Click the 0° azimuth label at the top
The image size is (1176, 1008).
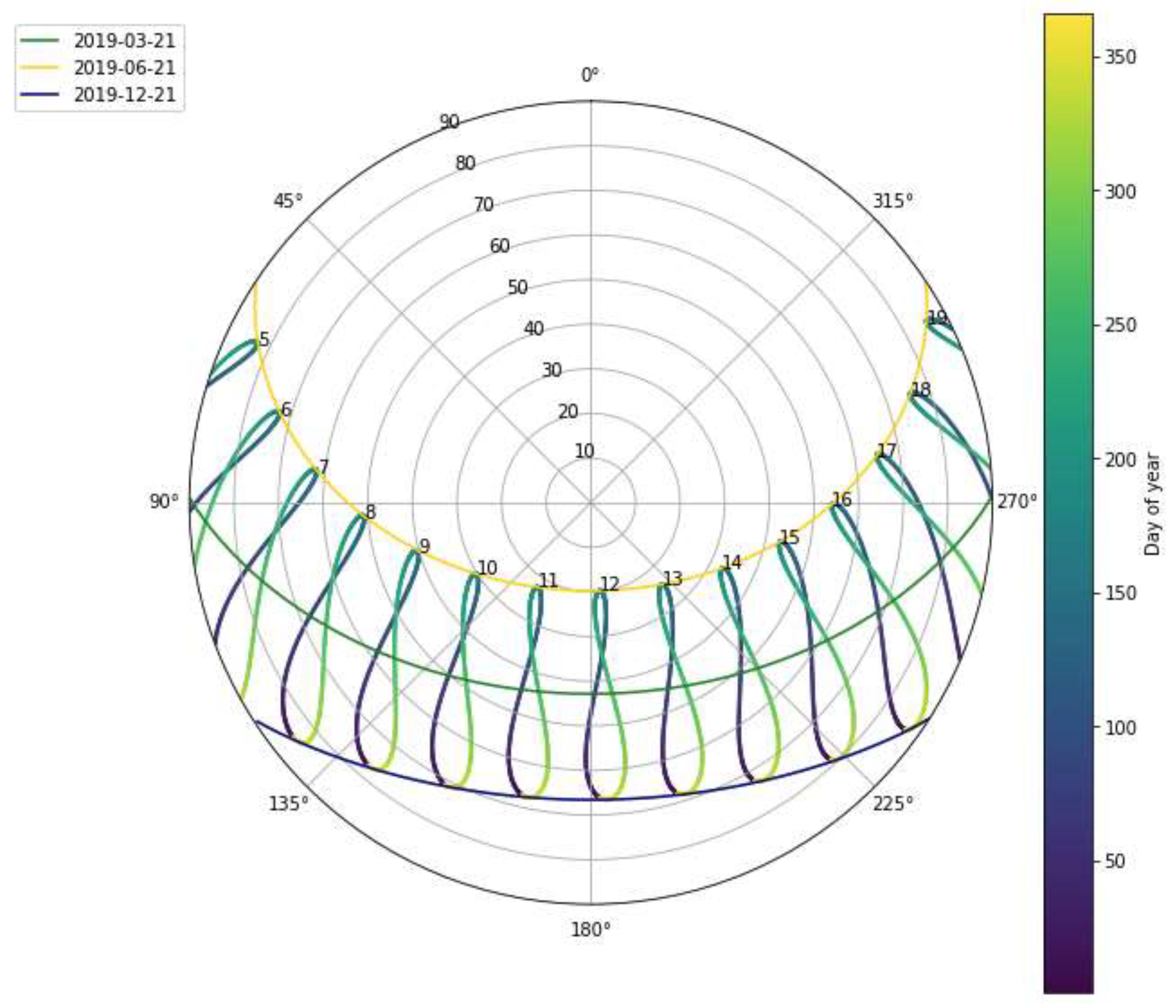[x=590, y=75]
